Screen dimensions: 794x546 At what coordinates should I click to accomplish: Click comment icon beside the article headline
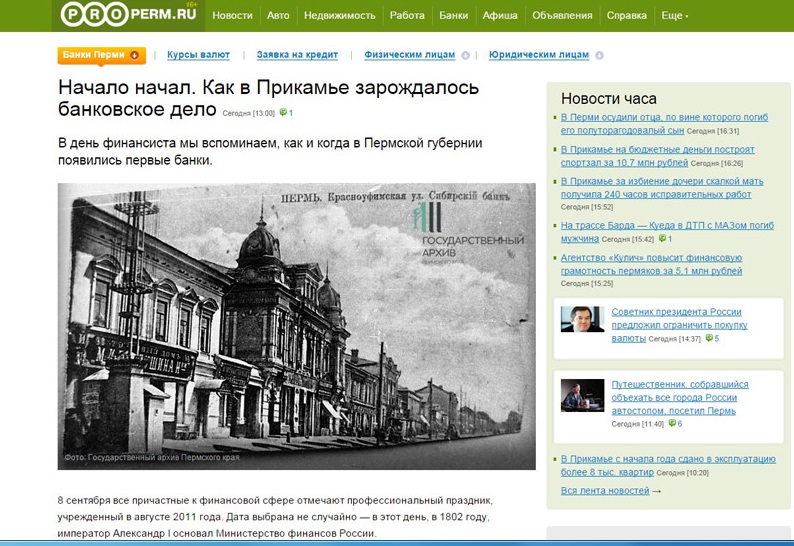(284, 113)
